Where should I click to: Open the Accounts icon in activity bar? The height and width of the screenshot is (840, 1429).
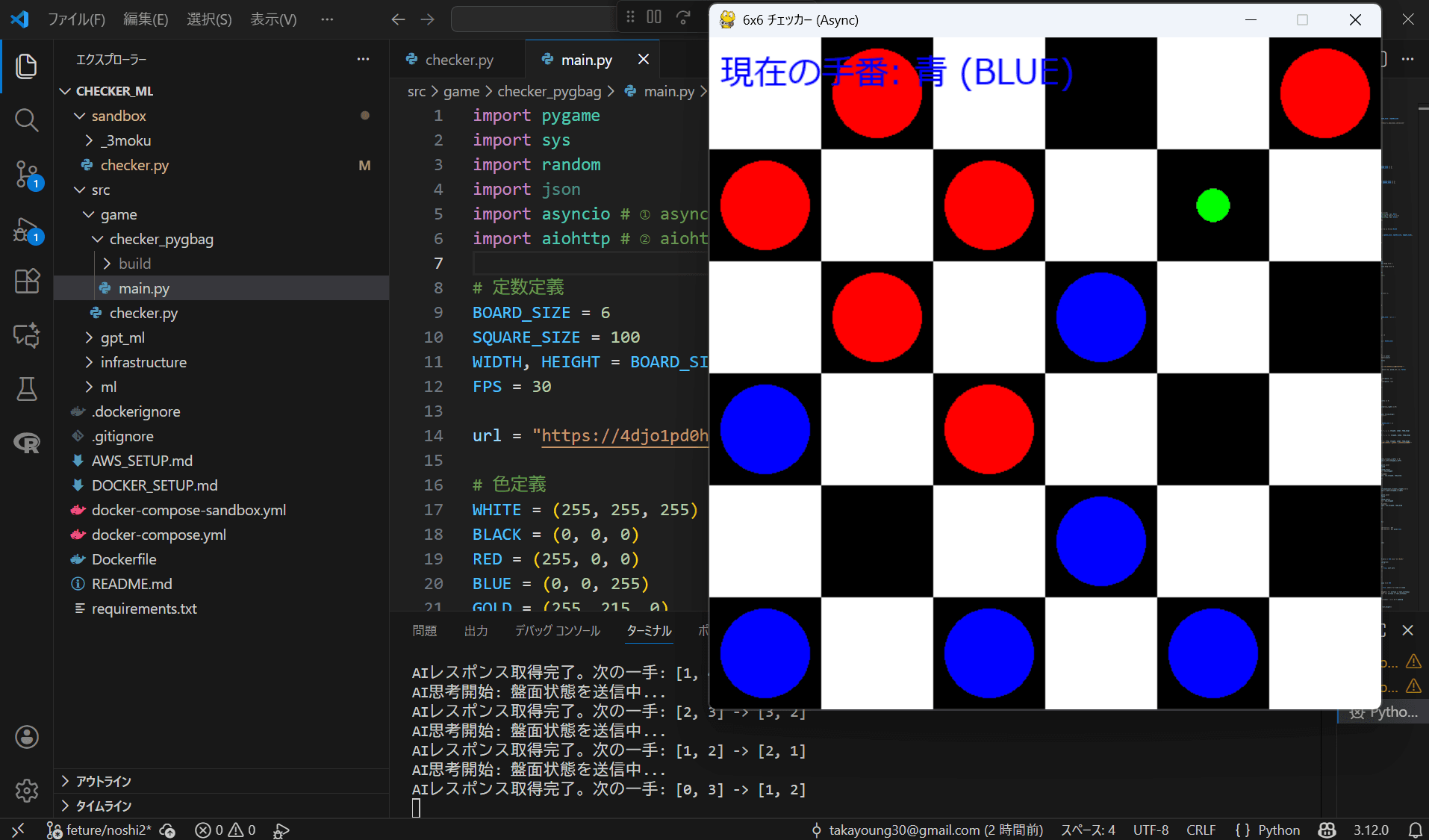(x=26, y=737)
